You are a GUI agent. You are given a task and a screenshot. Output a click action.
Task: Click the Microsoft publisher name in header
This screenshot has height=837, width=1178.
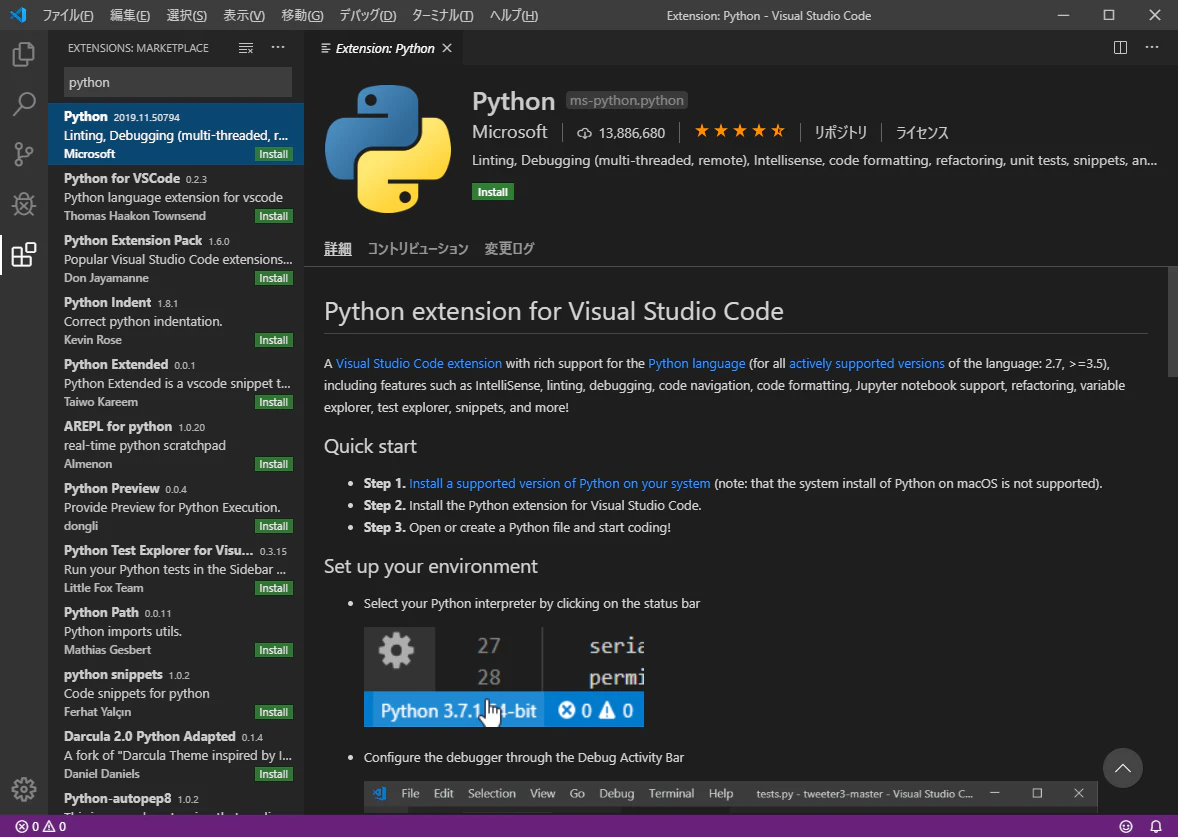(509, 132)
